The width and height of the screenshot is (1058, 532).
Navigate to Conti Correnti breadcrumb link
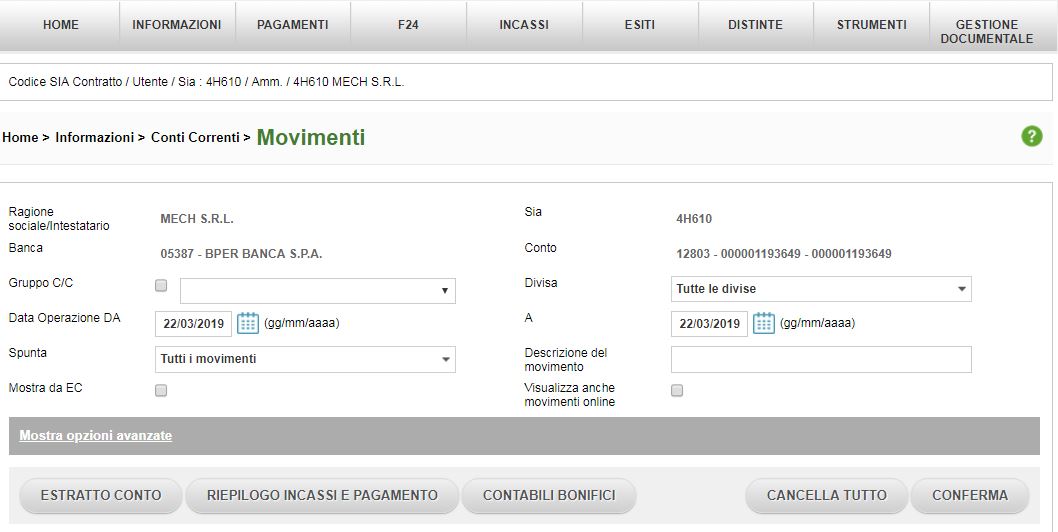click(195, 138)
